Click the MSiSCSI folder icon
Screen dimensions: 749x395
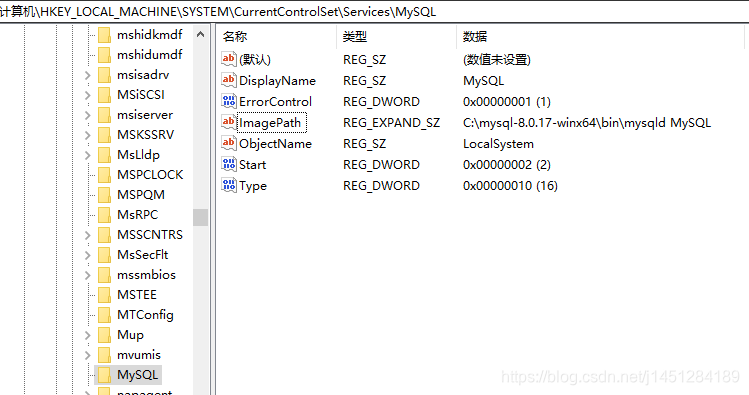pos(104,95)
